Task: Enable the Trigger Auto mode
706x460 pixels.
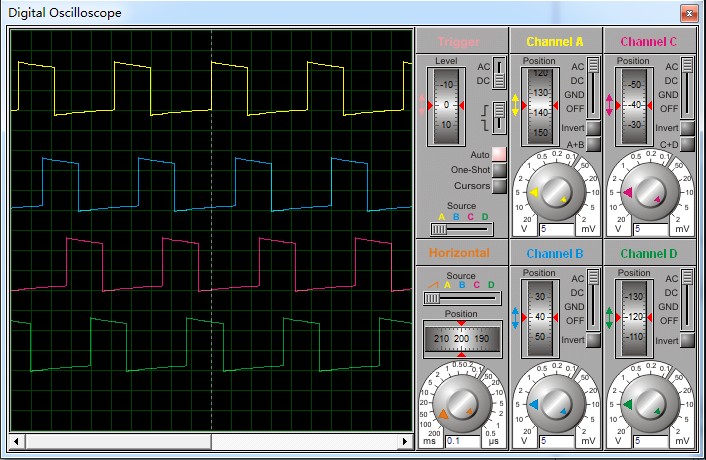Action: [x=498, y=154]
